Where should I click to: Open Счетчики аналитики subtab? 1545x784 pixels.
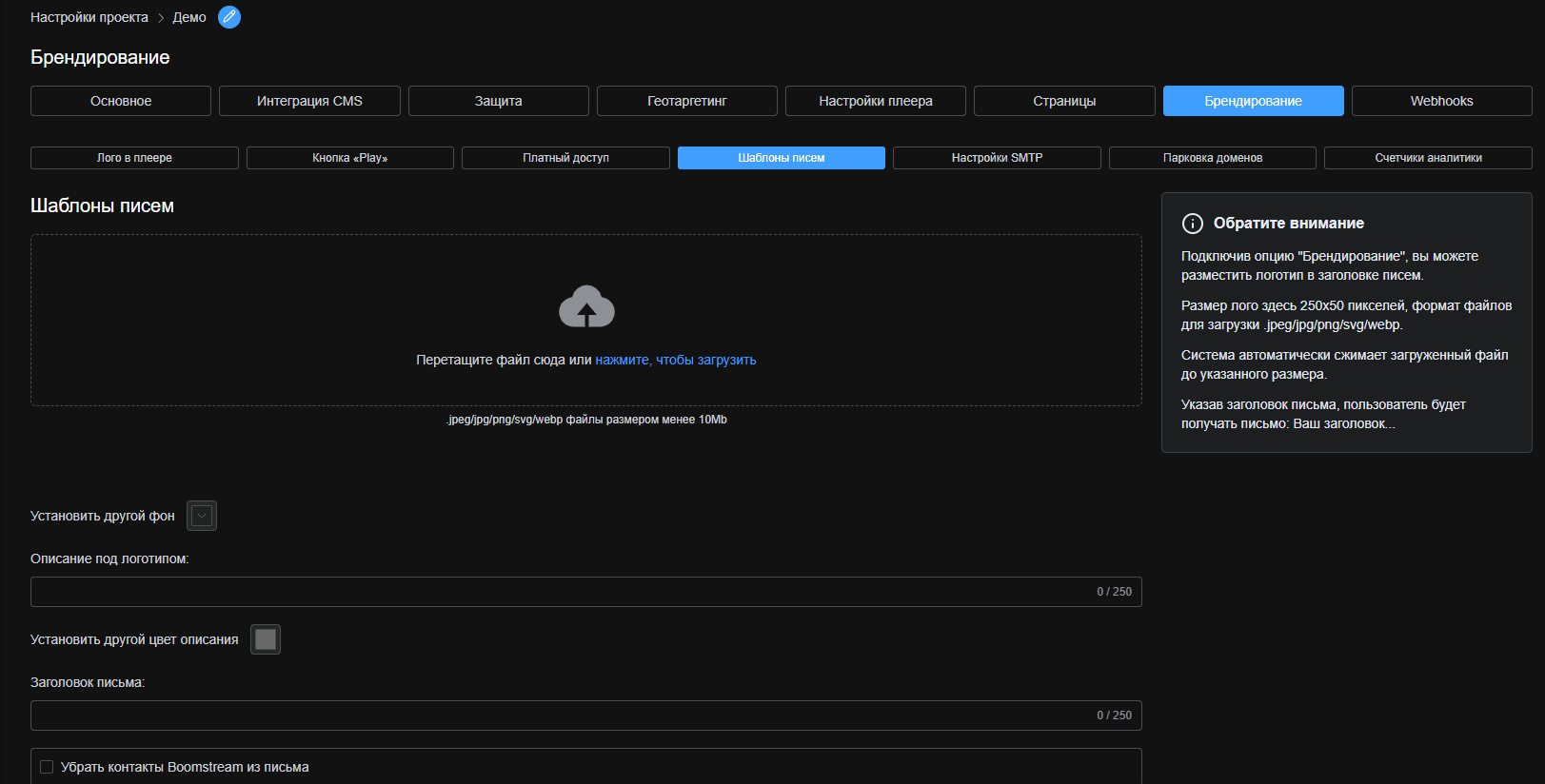[x=1428, y=158]
